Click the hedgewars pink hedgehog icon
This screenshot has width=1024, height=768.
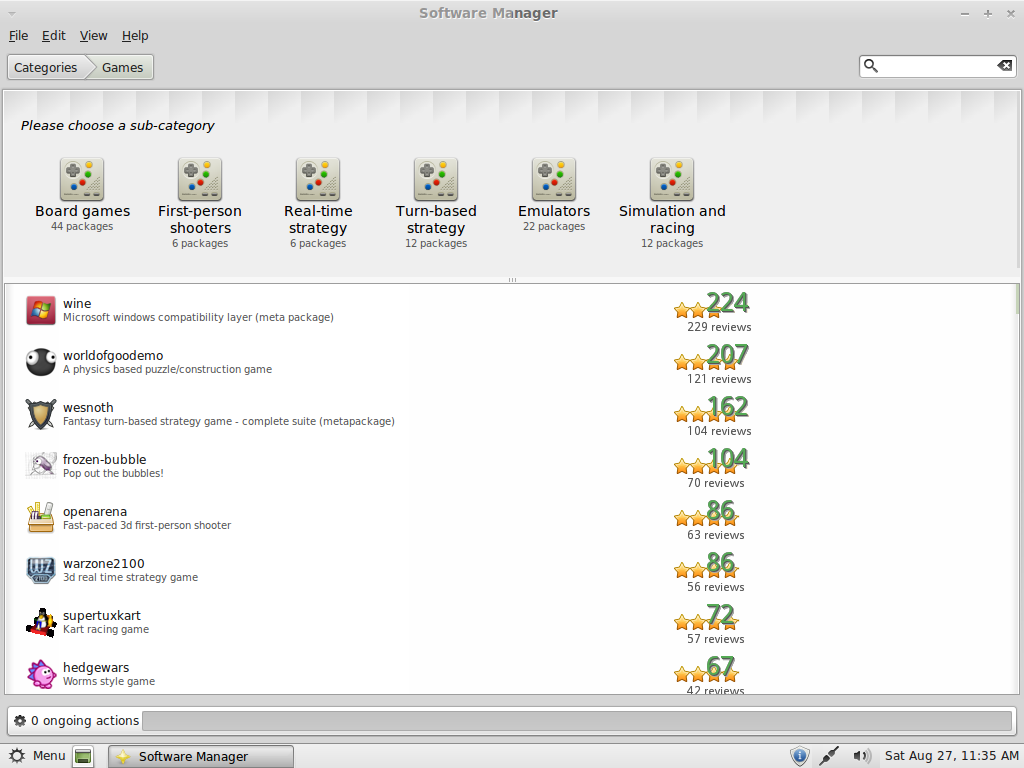click(x=40, y=674)
